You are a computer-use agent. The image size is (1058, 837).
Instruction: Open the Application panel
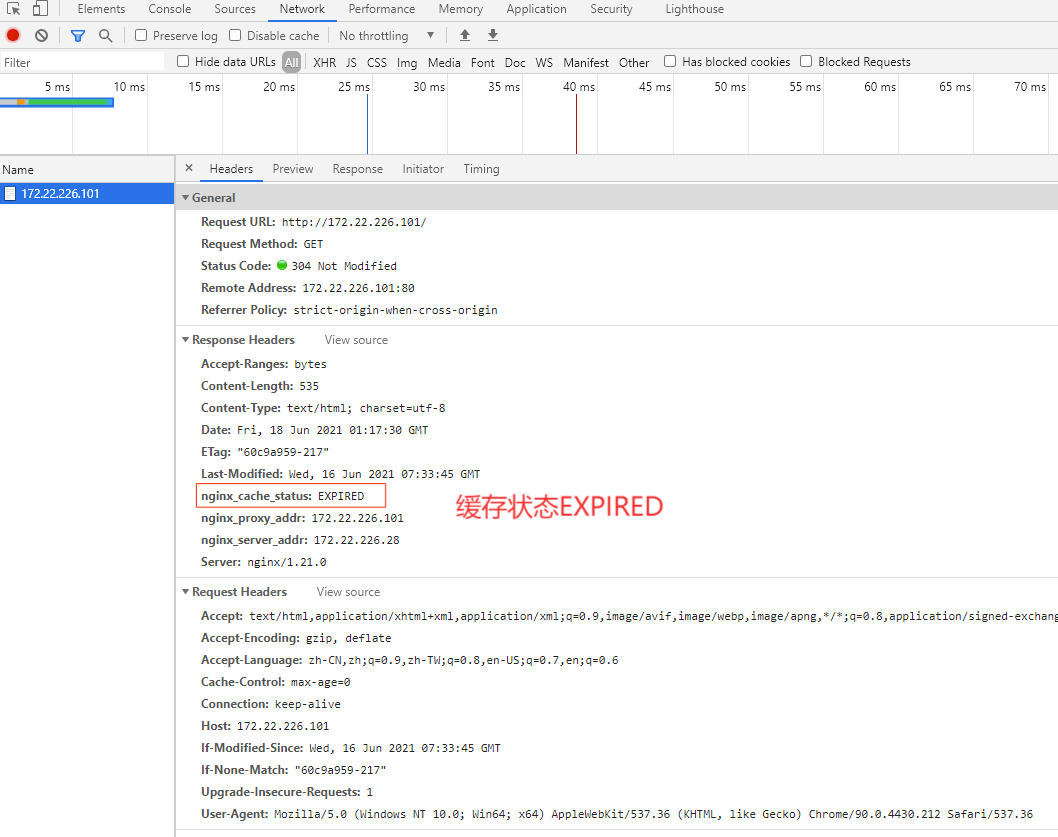tap(536, 9)
